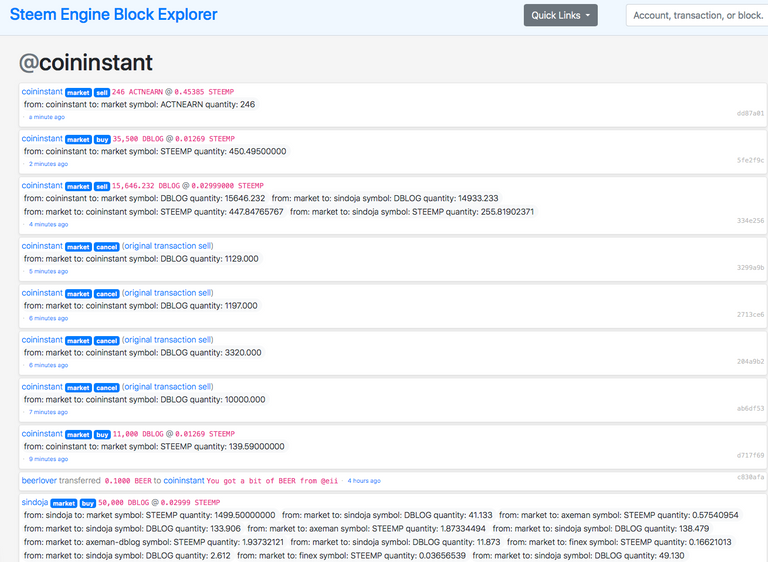Select the @coininstant page heading

pos(86,63)
